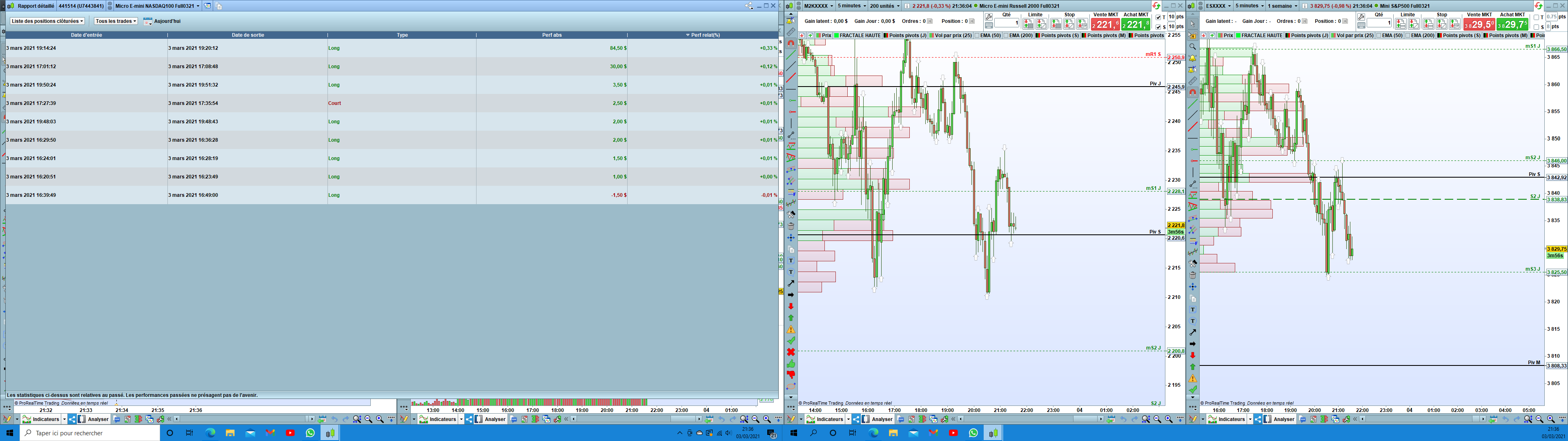Click zoom-in magnifier in the report bottom toolbar
Image resolution: width=1568 pixels, height=441 pixels.
tap(380, 419)
